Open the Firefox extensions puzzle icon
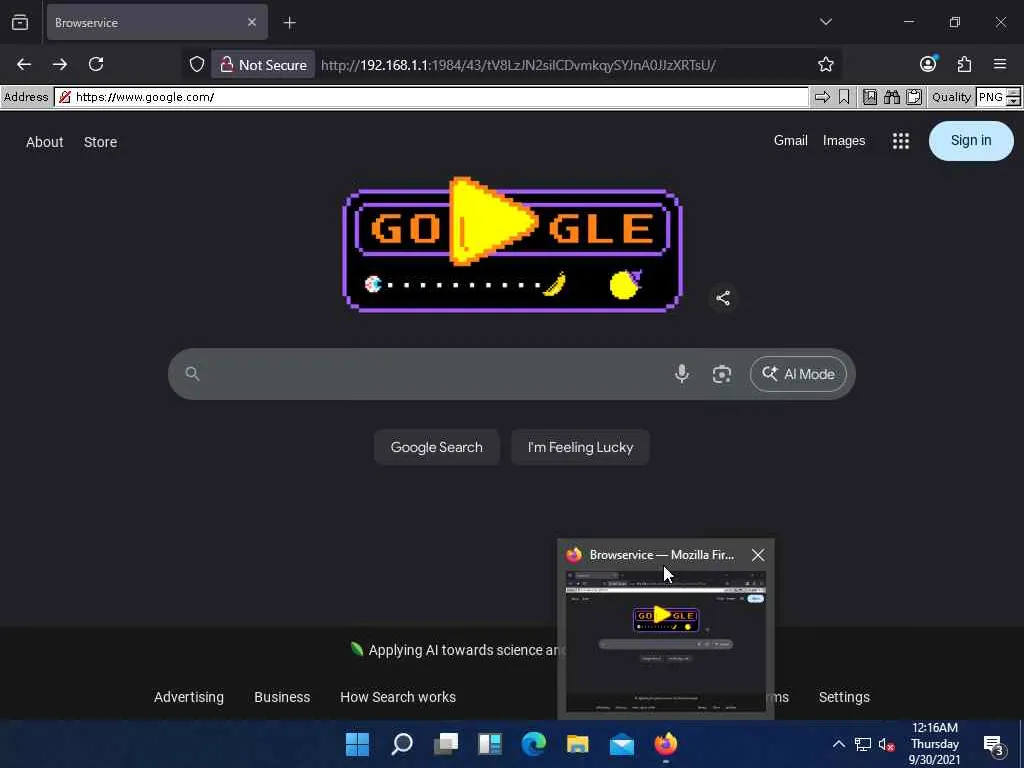Viewport: 1024px width, 768px height. pyautogui.click(x=964, y=64)
